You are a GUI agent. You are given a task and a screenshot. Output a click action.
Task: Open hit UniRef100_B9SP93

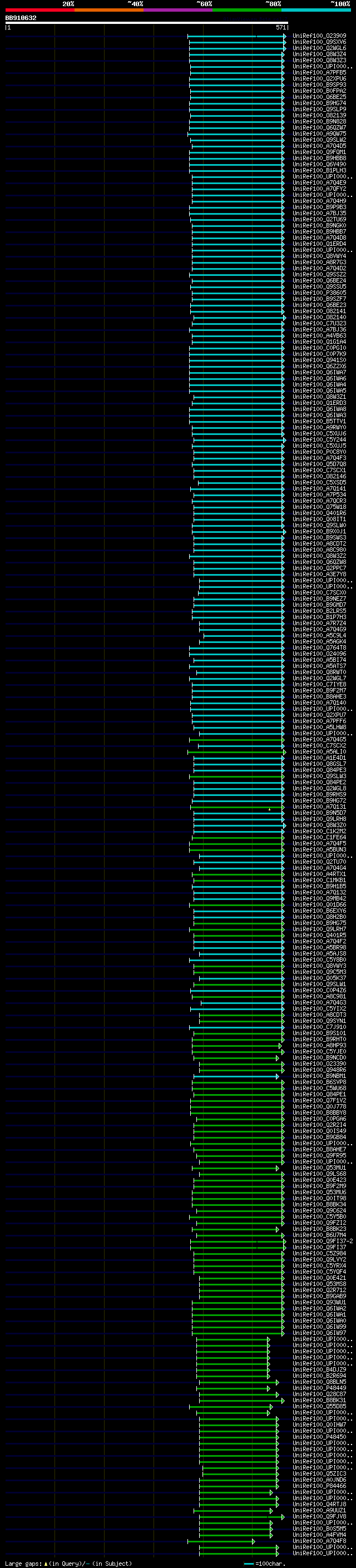(x=319, y=85)
